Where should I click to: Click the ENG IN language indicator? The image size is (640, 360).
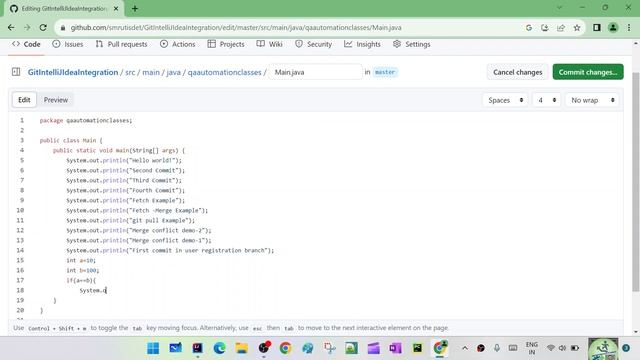pyautogui.click(x=531, y=348)
